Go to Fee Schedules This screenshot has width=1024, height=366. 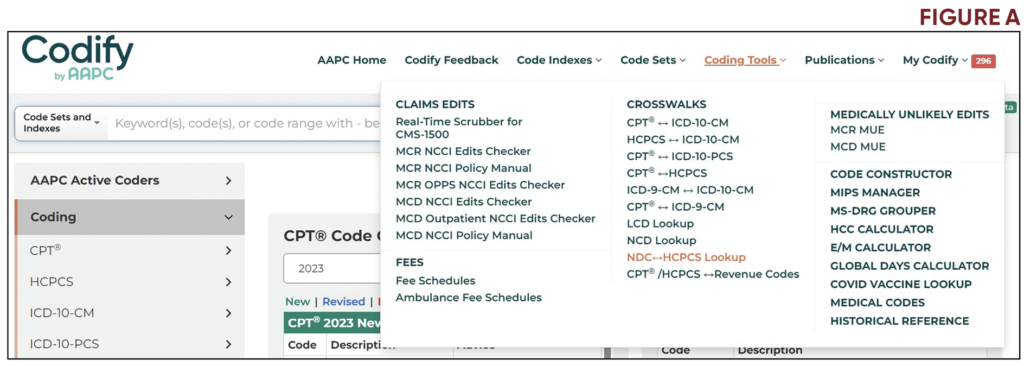[436, 280]
